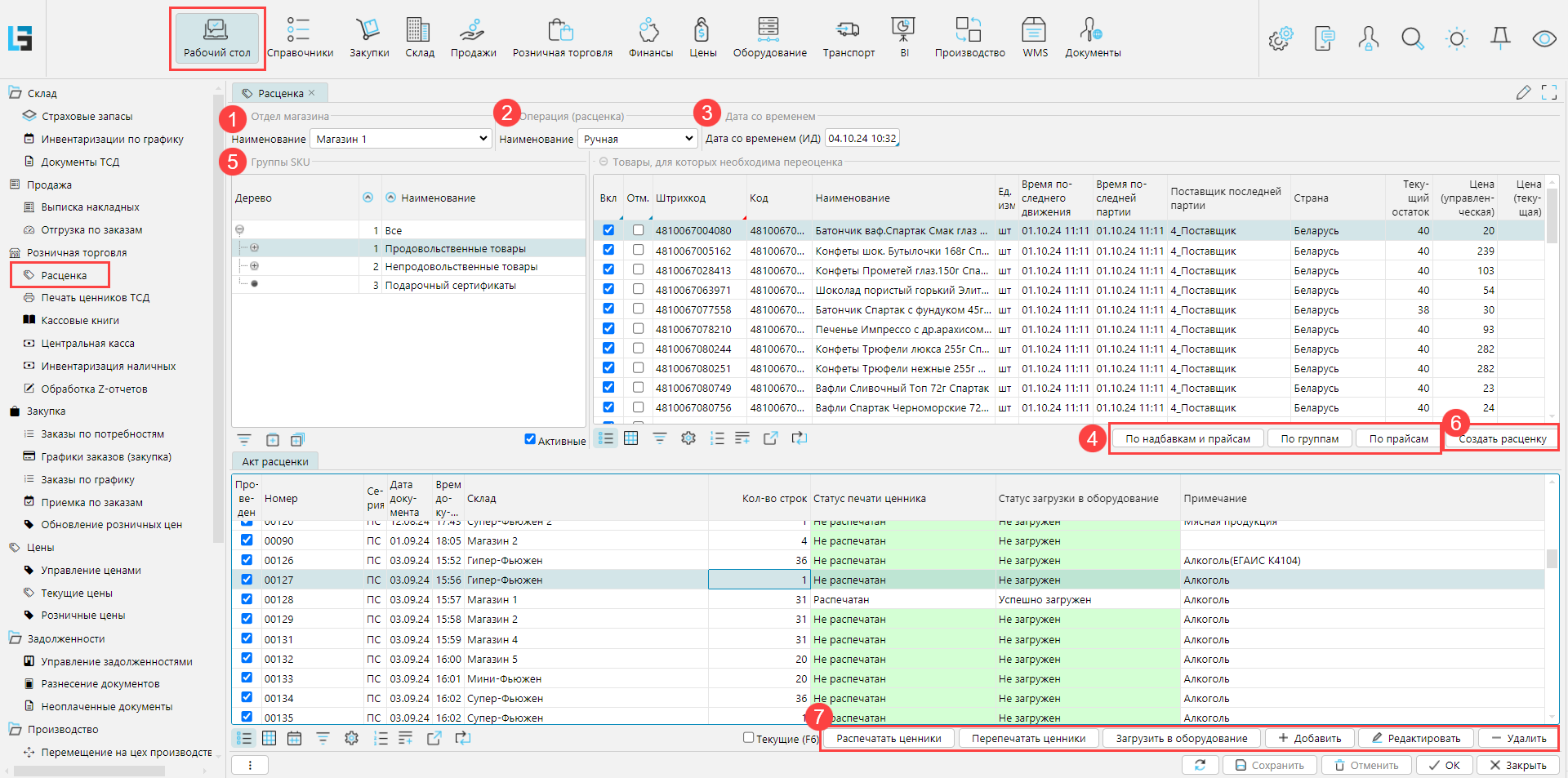
Task: Open Печать ценников ТСД in sidebar
Action: [x=95, y=298]
